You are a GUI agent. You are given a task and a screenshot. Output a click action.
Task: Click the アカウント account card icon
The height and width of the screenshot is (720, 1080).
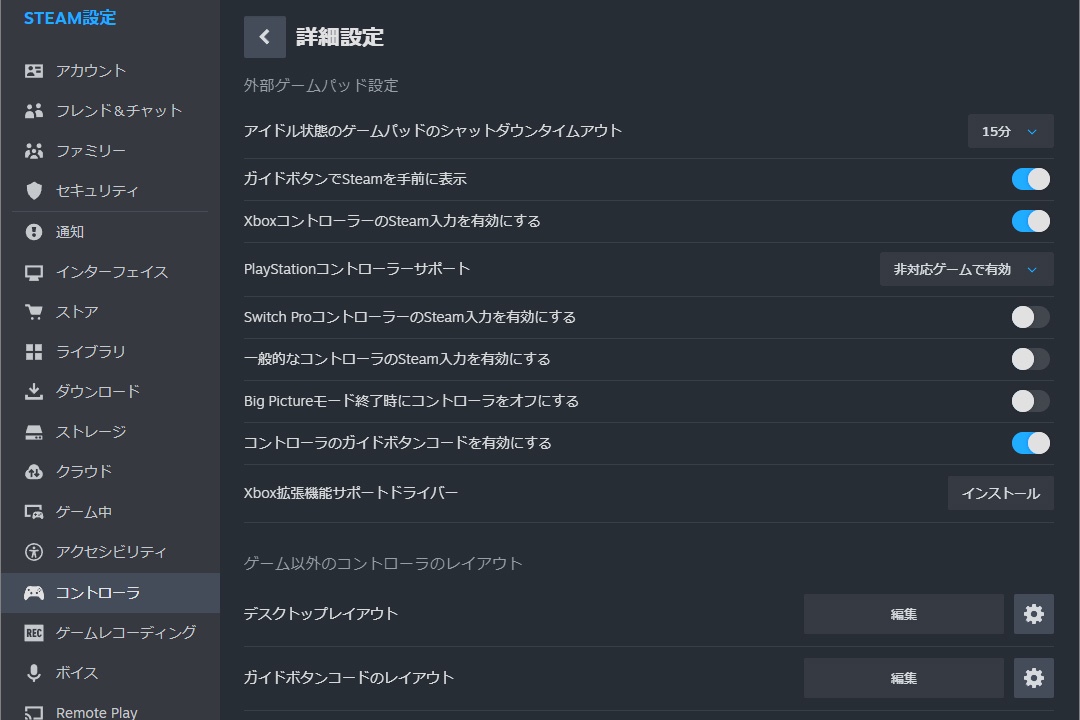34,71
